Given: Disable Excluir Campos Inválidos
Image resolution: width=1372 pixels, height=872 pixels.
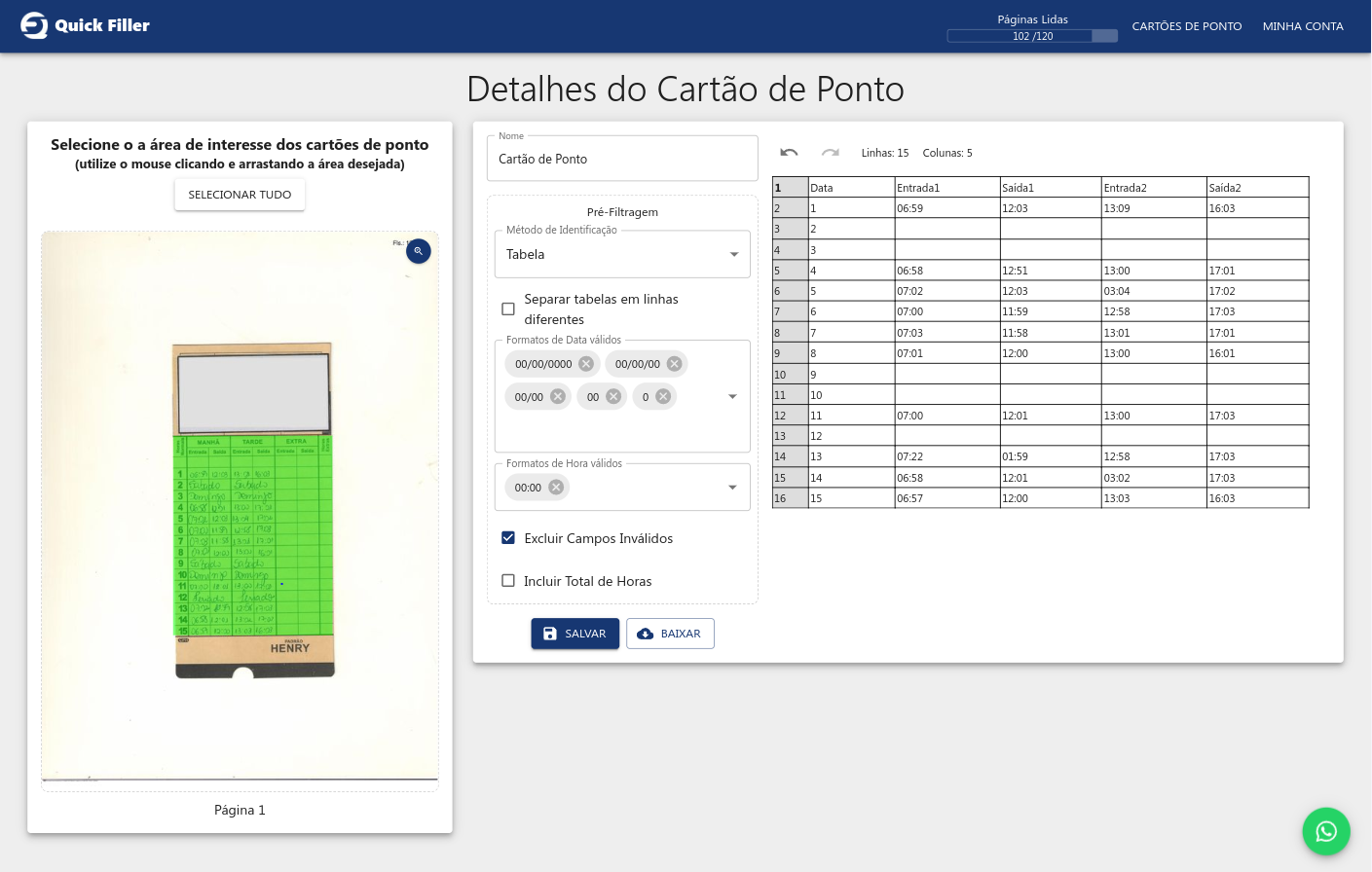Looking at the screenshot, I should pyautogui.click(x=507, y=537).
